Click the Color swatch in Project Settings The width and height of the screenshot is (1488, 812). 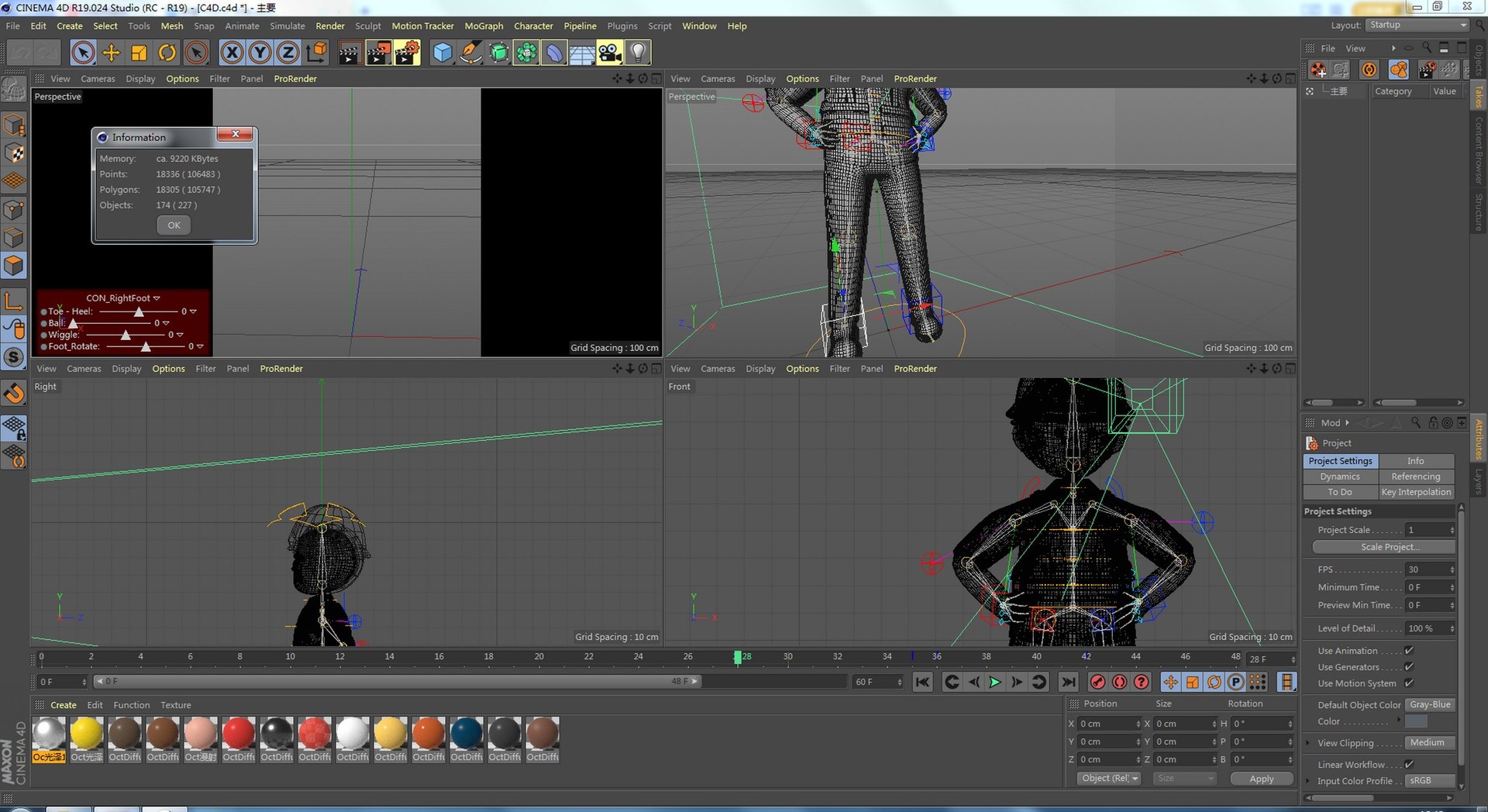1416,721
